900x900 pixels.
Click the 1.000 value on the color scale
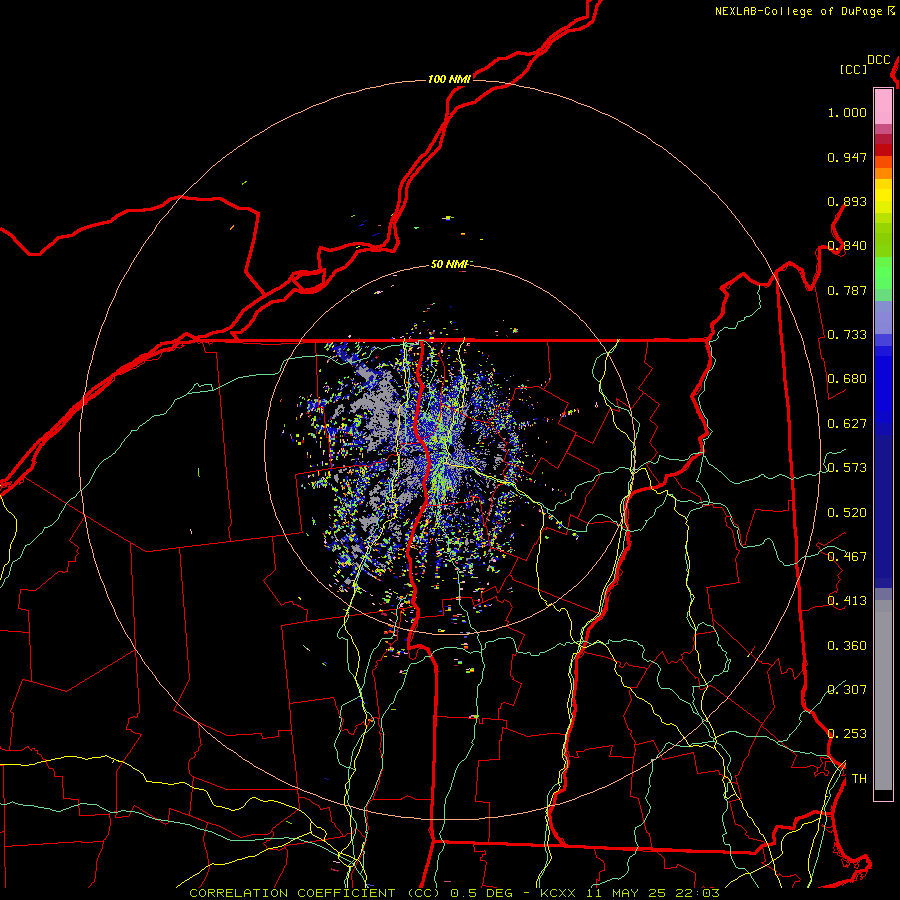[847, 112]
